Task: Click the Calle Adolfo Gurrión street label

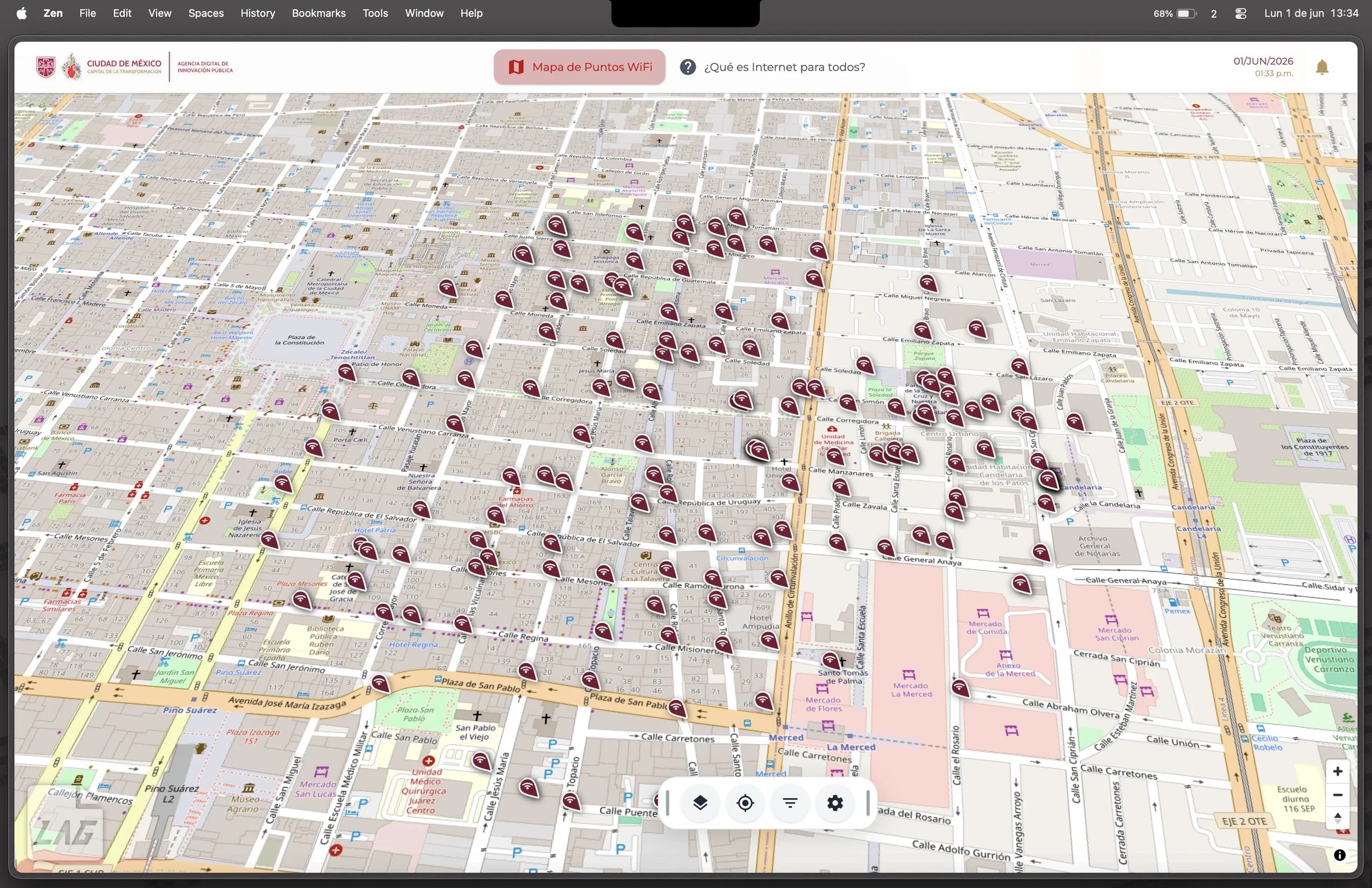Action: click(961, 850)
